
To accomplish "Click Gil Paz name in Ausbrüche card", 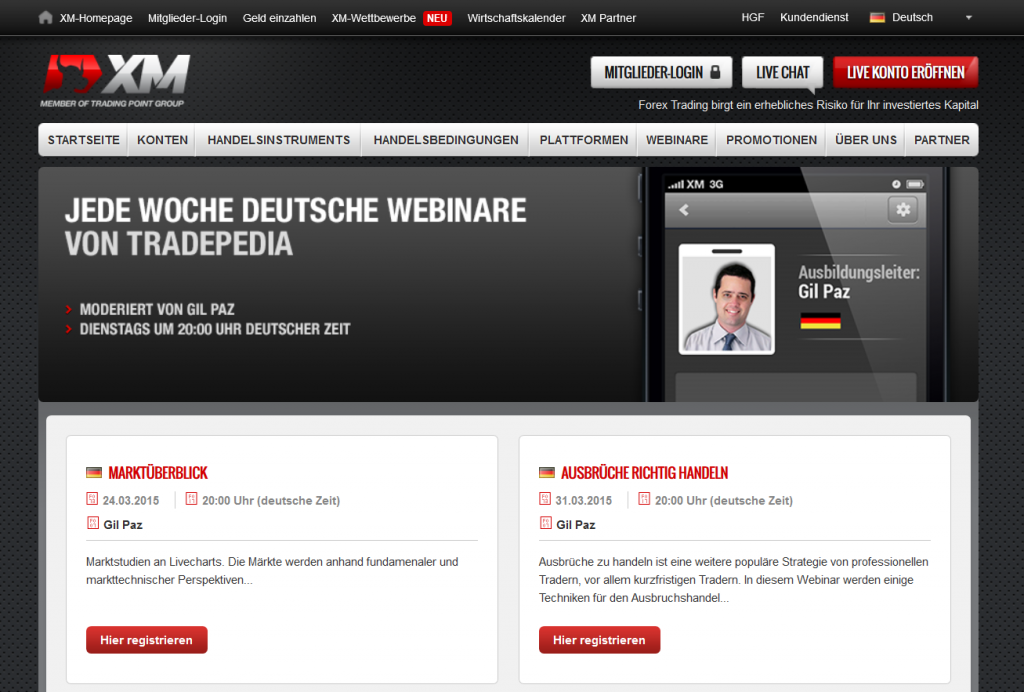I will (x=575, y=525).
